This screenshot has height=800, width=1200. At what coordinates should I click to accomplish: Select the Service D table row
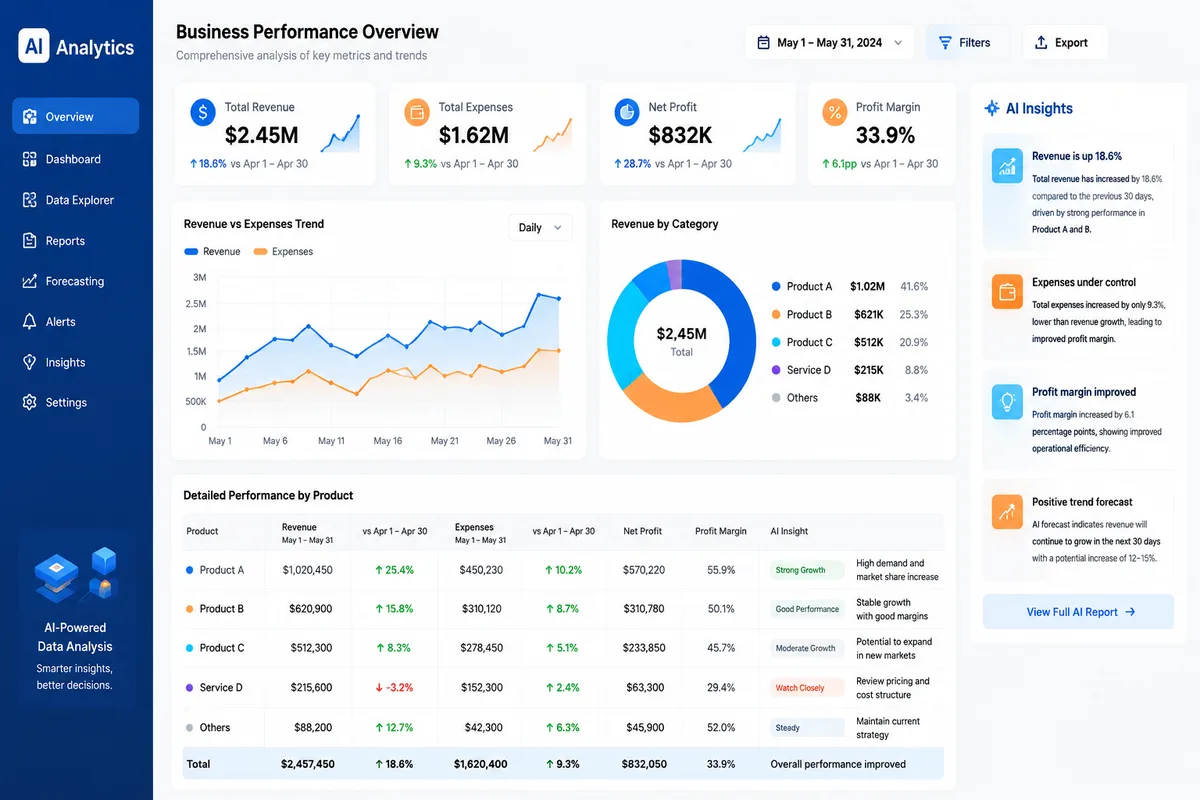(563, 688)
